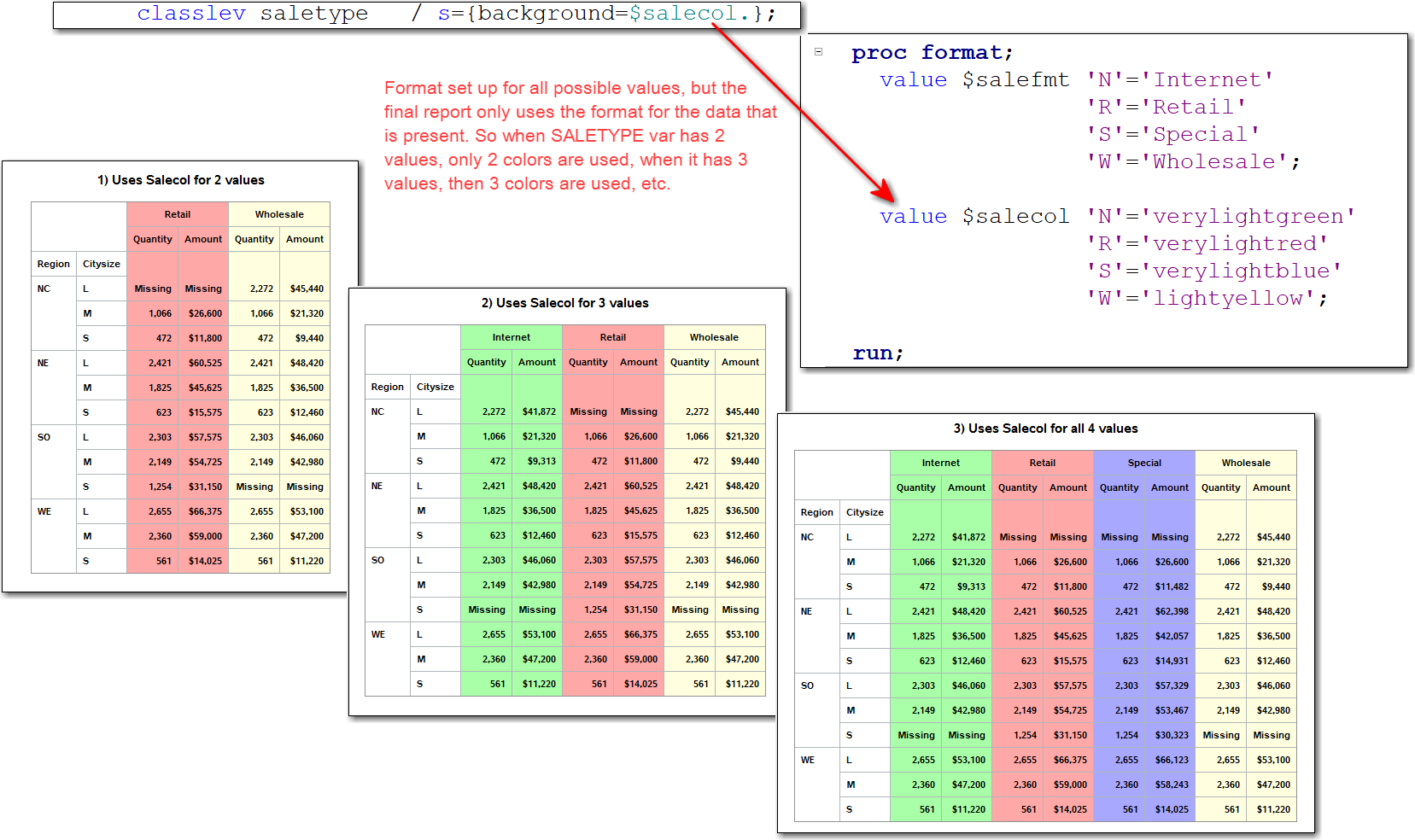Image resolution: width=1415 pixels, height=840 pixels.
Task: Select the Special column header in table 3
Action: pos(1144,462)
